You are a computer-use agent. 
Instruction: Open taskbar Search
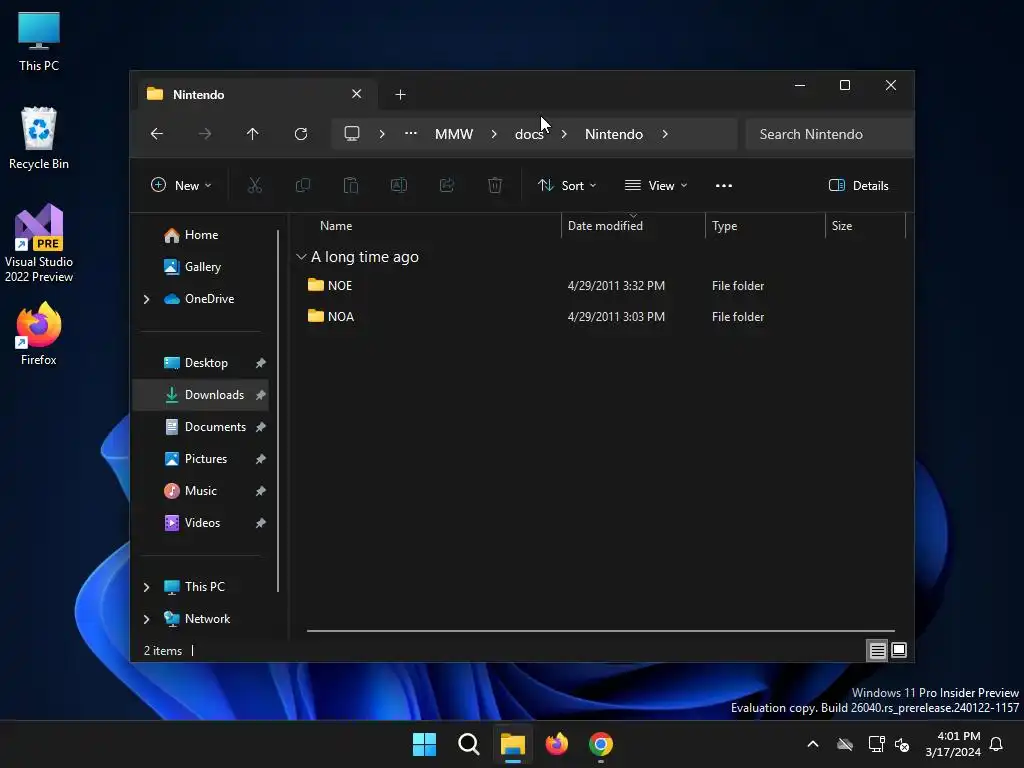(x=468, y=744)
